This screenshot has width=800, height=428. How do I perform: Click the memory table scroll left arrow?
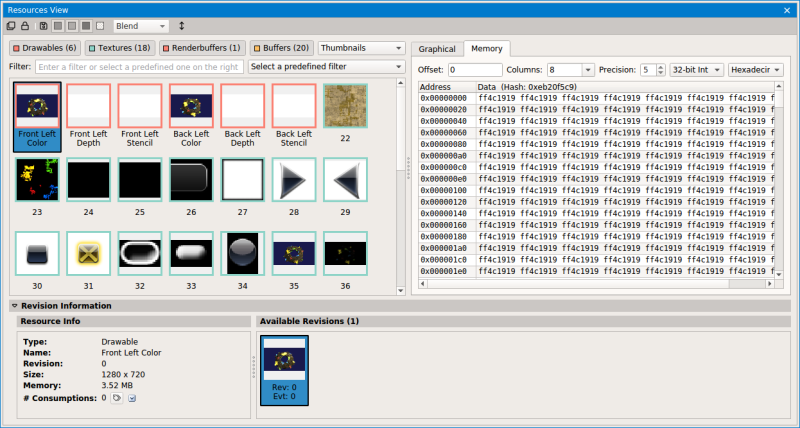(x=422, y=284)
